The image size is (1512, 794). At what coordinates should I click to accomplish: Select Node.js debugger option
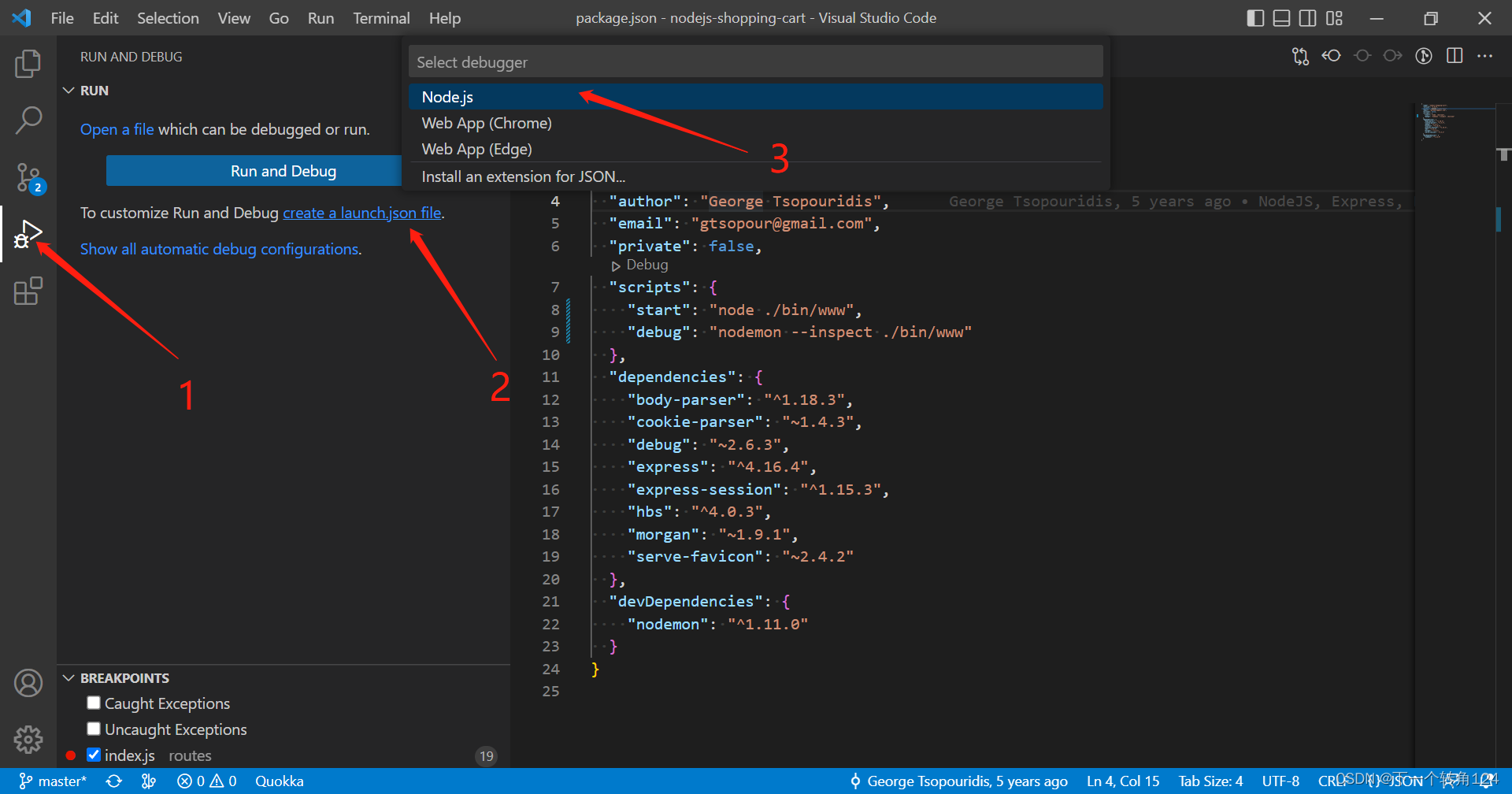coord(756,97)
